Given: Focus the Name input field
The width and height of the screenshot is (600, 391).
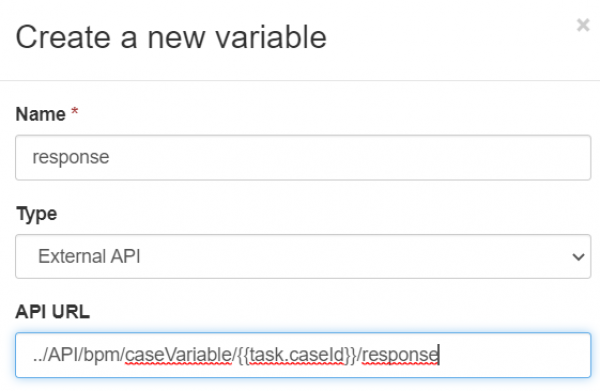Looking at the screenshot, I should pos(303,157).
